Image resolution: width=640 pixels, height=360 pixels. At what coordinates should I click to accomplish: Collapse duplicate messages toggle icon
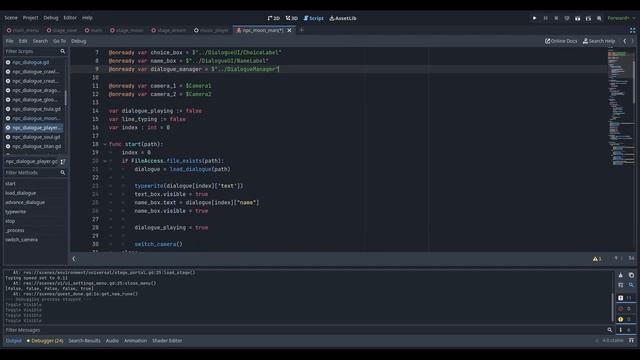[x=620, y=285]
